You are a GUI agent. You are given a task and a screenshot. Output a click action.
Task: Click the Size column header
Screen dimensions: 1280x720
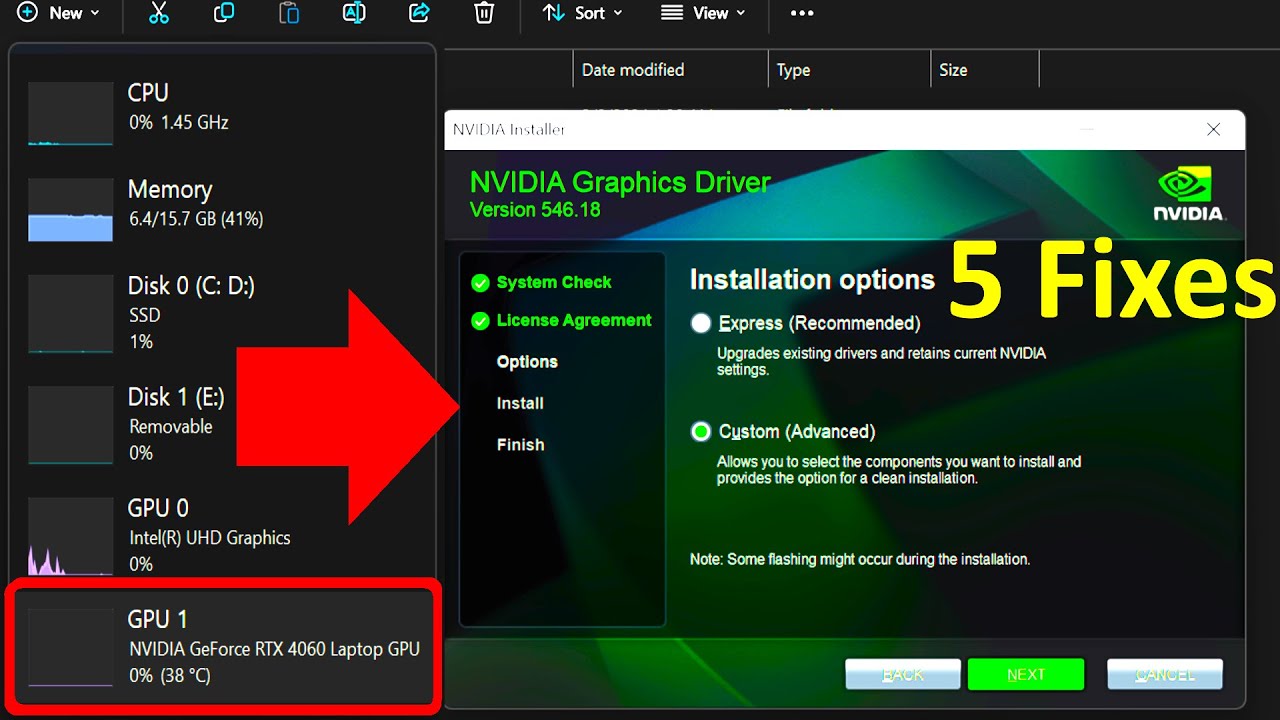coord(953,70)
